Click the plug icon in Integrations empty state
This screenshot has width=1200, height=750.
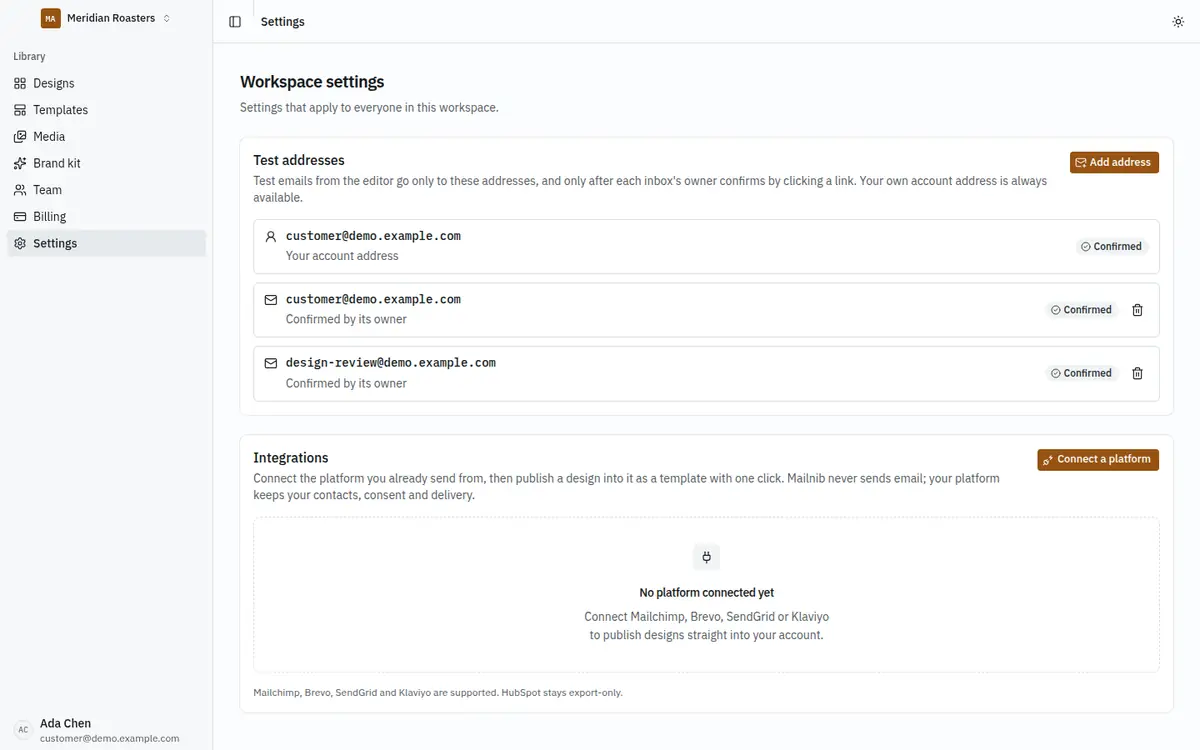(x=706, y=557)
